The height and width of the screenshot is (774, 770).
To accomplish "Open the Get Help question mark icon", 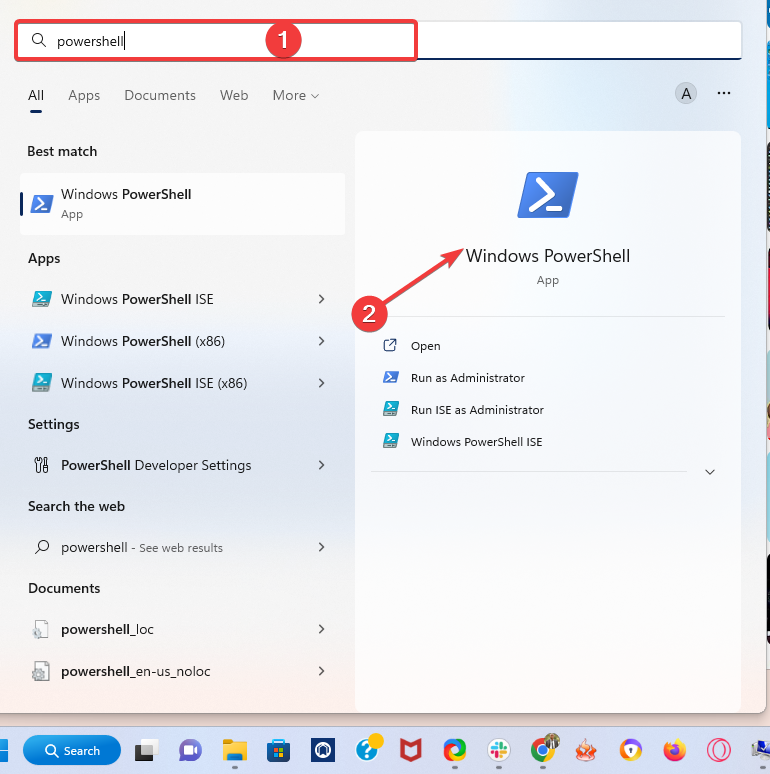I will pyautogui.click(x=368, y=749).
